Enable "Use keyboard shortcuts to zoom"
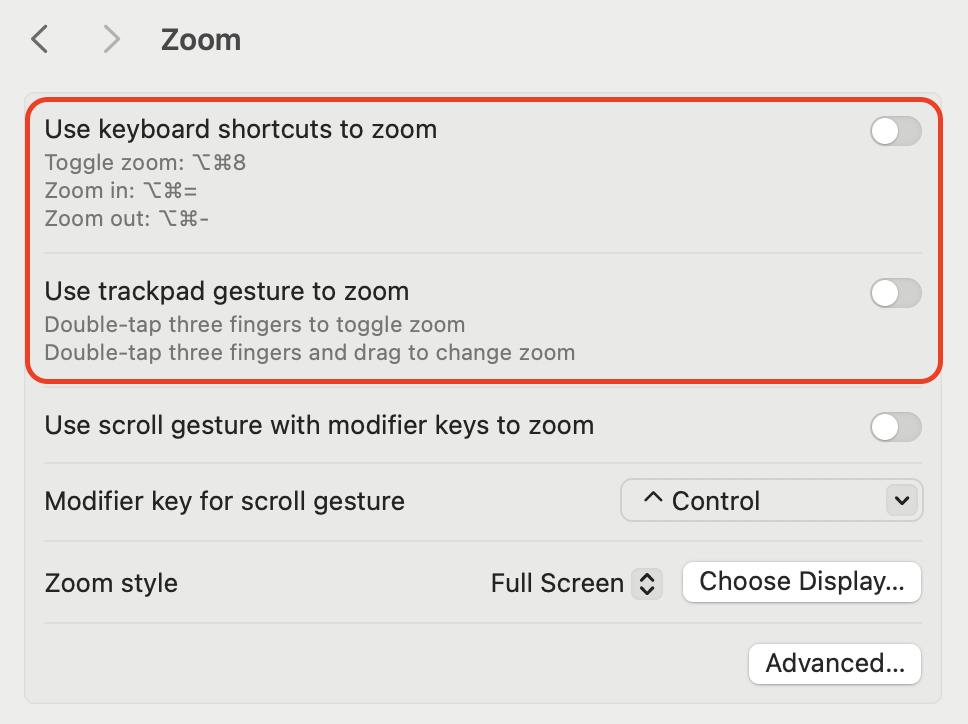The height and width of the screenshot is (724, 968). pyautogui.click(x=895, y=131)
